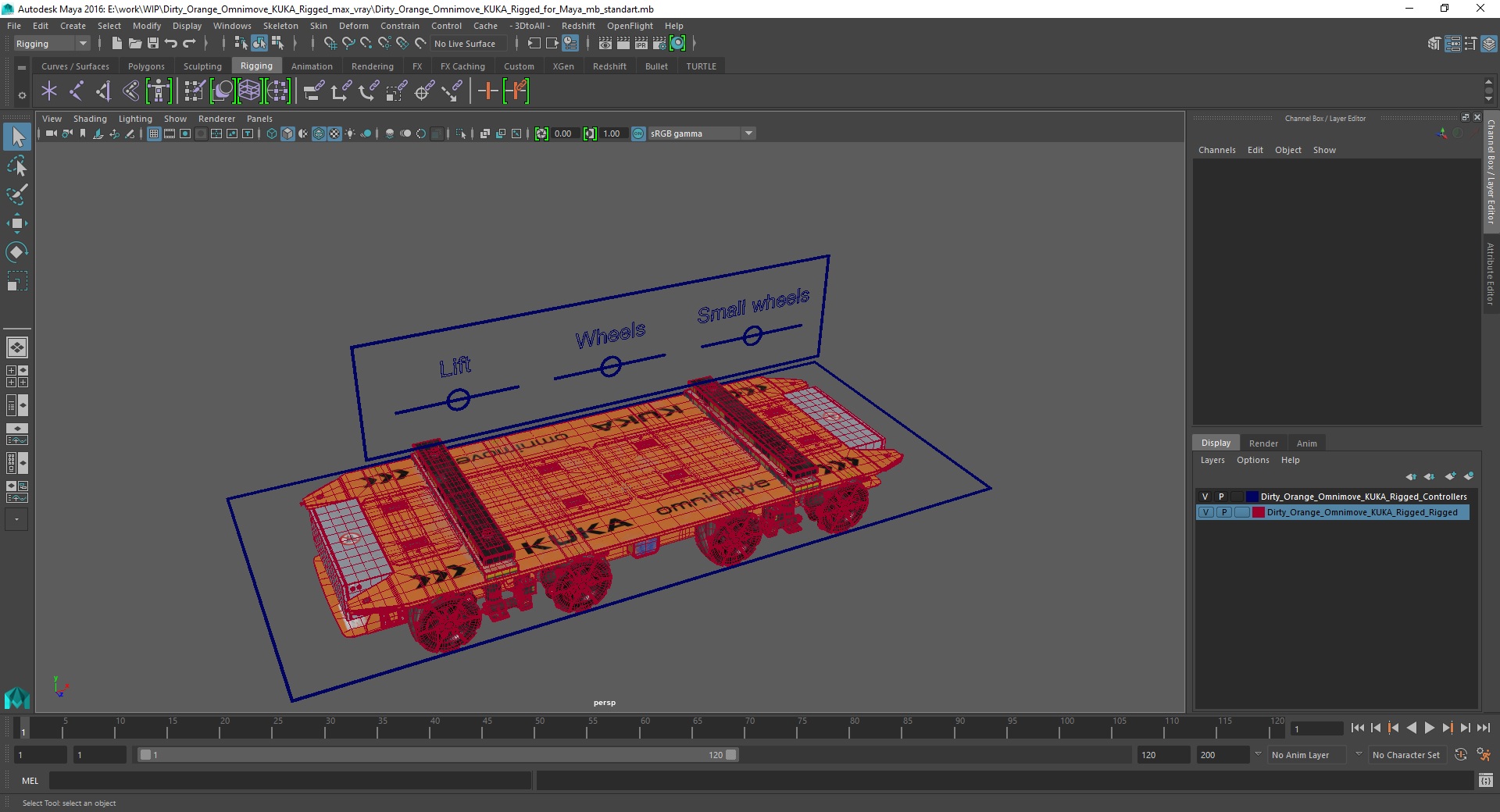Redo the last action

(x=190, y=44)
